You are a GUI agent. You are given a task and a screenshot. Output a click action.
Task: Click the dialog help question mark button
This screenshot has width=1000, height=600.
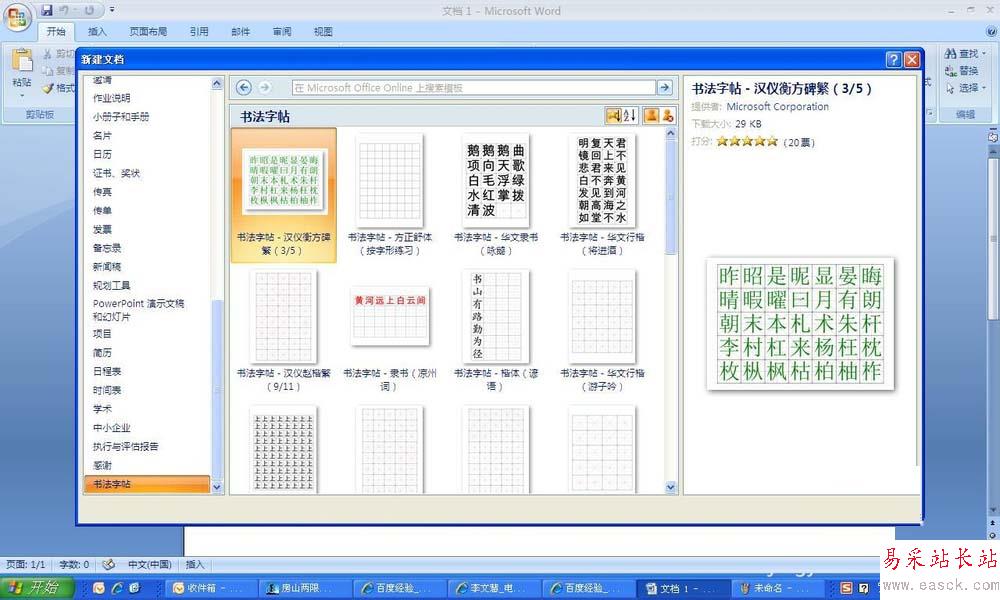894,59
